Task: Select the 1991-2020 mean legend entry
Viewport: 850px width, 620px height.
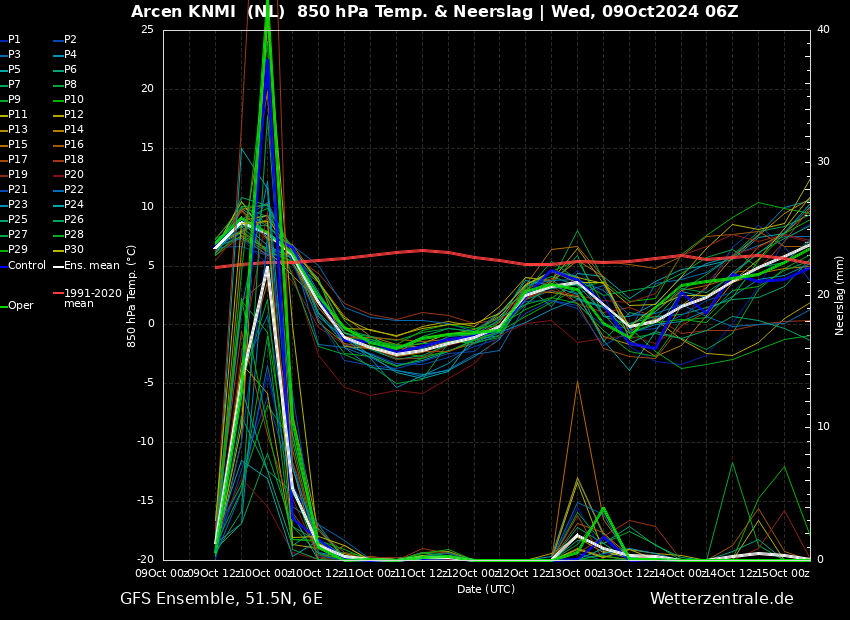Action: [x=92, y=299]
